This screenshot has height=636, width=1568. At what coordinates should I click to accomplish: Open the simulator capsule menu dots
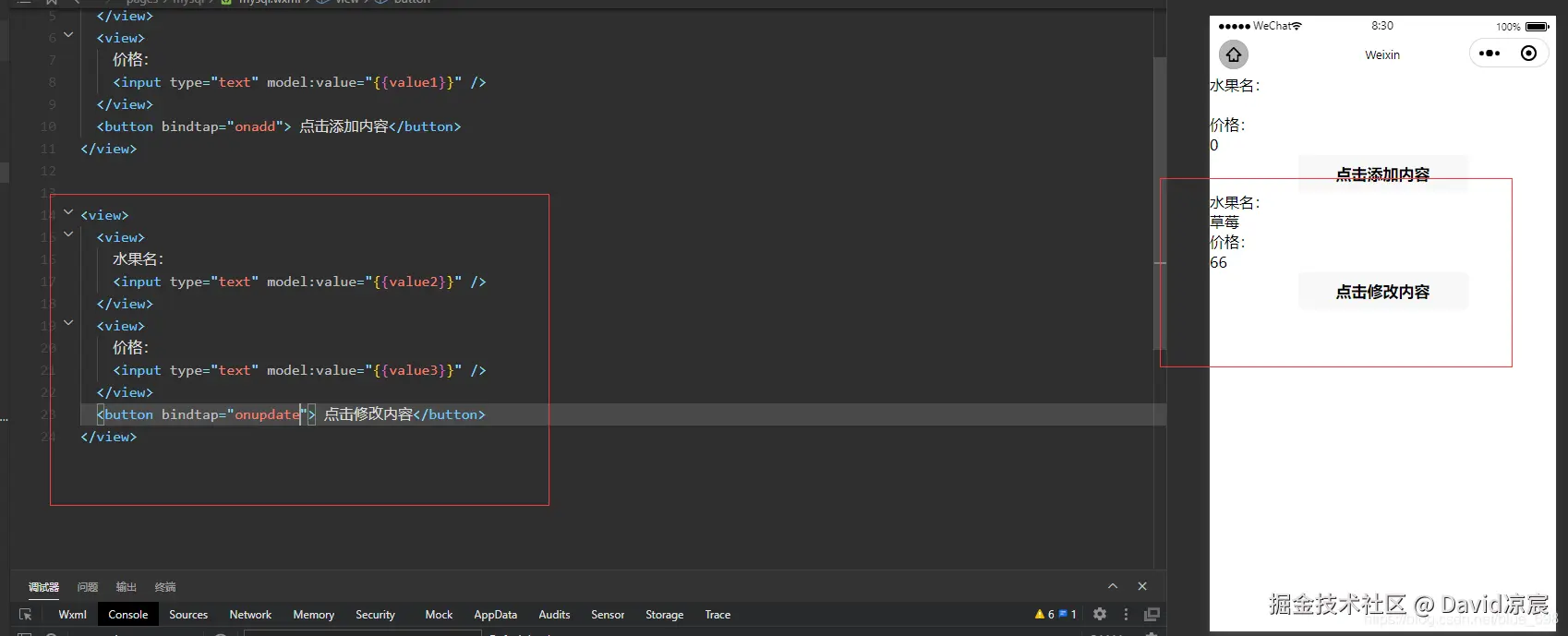(1490, 54)
